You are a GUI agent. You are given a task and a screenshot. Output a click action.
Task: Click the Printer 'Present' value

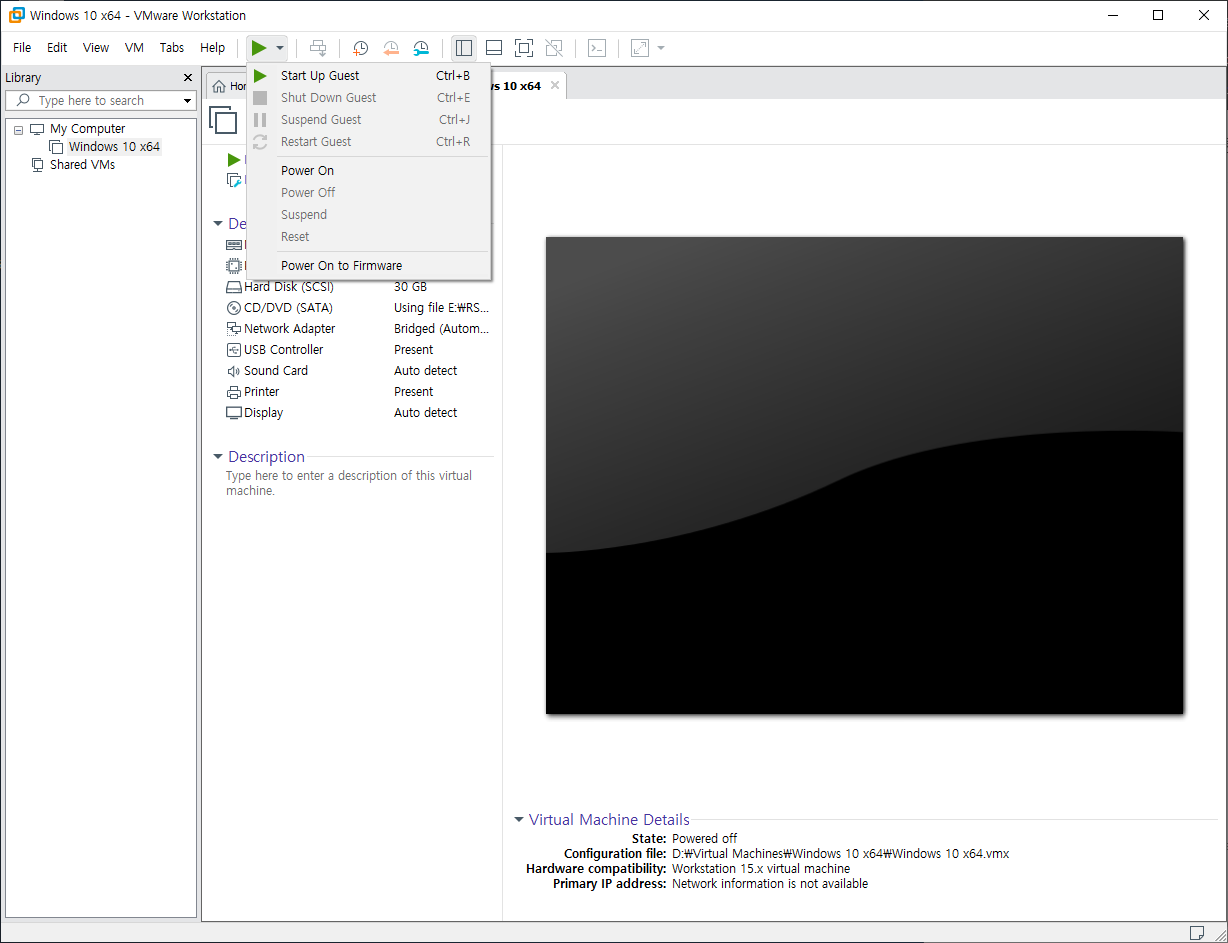pyautogui.click(x=413, y=392)
